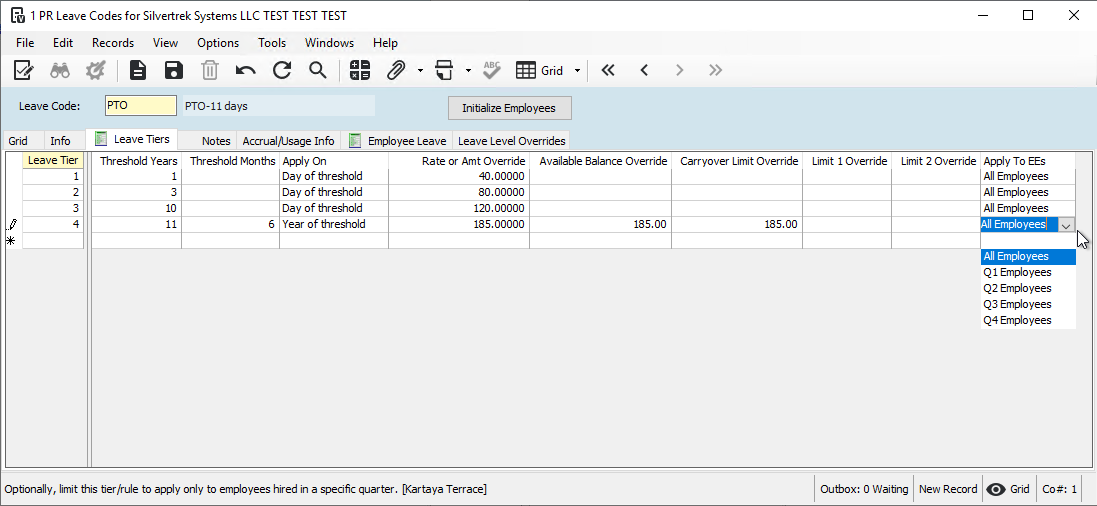Viewport: 1097px width, 506px height.
Task: Open search with magnifying glass icon
Action: pyautogui.click(x=318, y=70)
